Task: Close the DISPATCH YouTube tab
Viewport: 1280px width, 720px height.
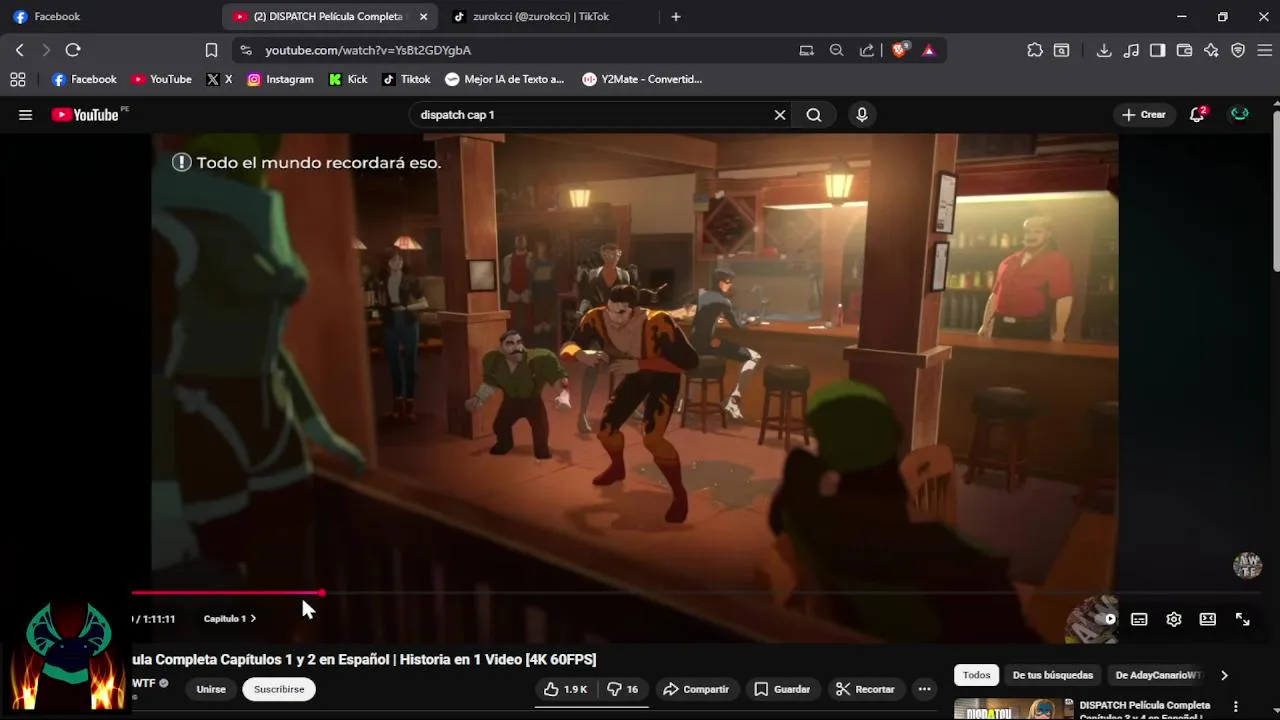Action: click(423, 16)
